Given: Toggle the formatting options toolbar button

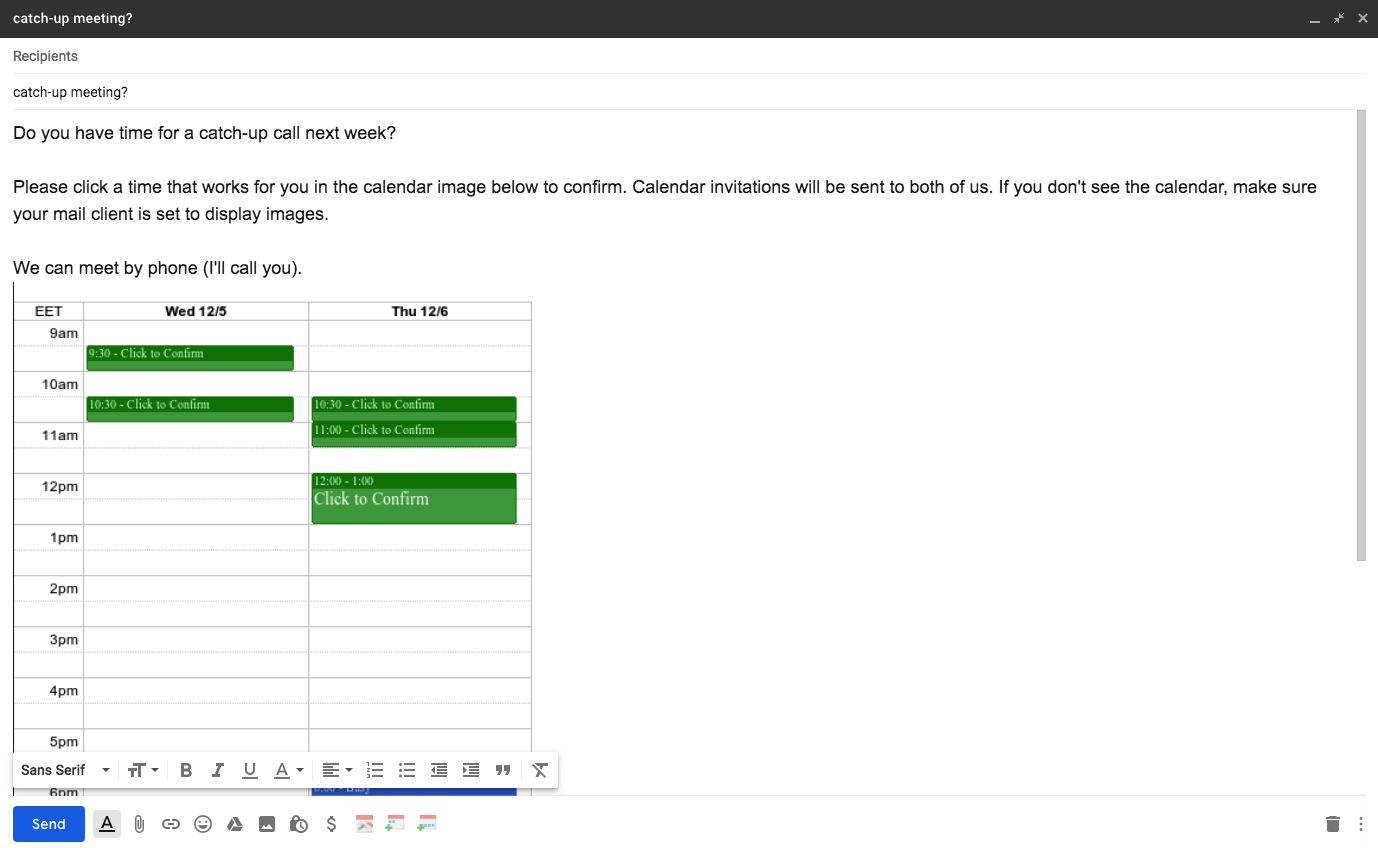Looking at the screenshot, I should pyautogui.click(x=107, y=824).
